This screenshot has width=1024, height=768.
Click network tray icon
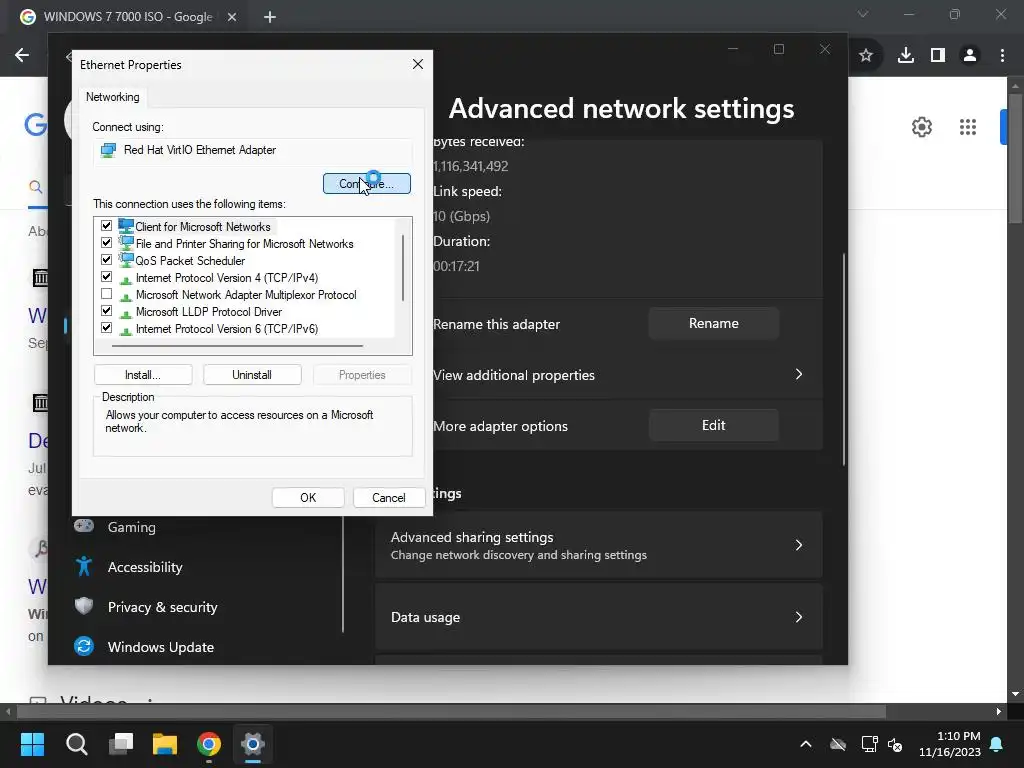[x=869, y=744]
